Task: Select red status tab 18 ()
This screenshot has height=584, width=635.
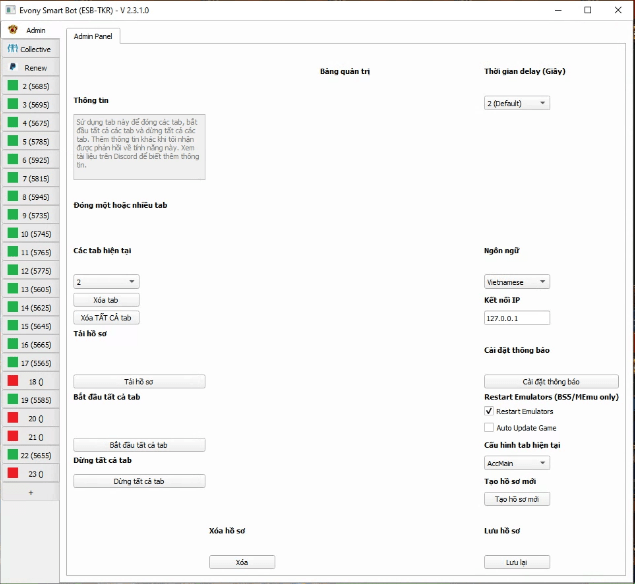Action: tap(30, 381)
